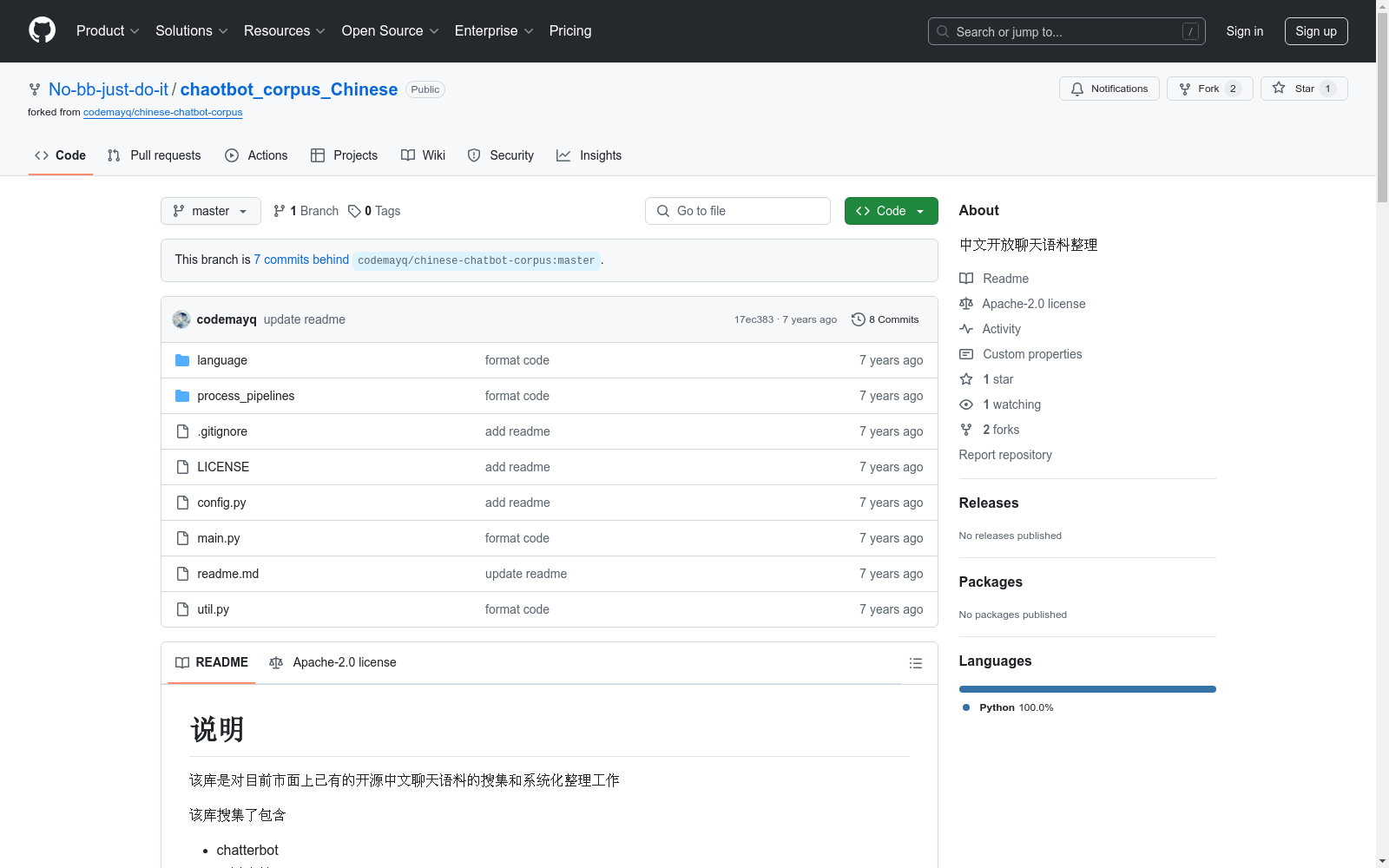Expand the Open Source menu
Image resolution: width=1389 pixels, height=868 pixels.
pos(391,31)
